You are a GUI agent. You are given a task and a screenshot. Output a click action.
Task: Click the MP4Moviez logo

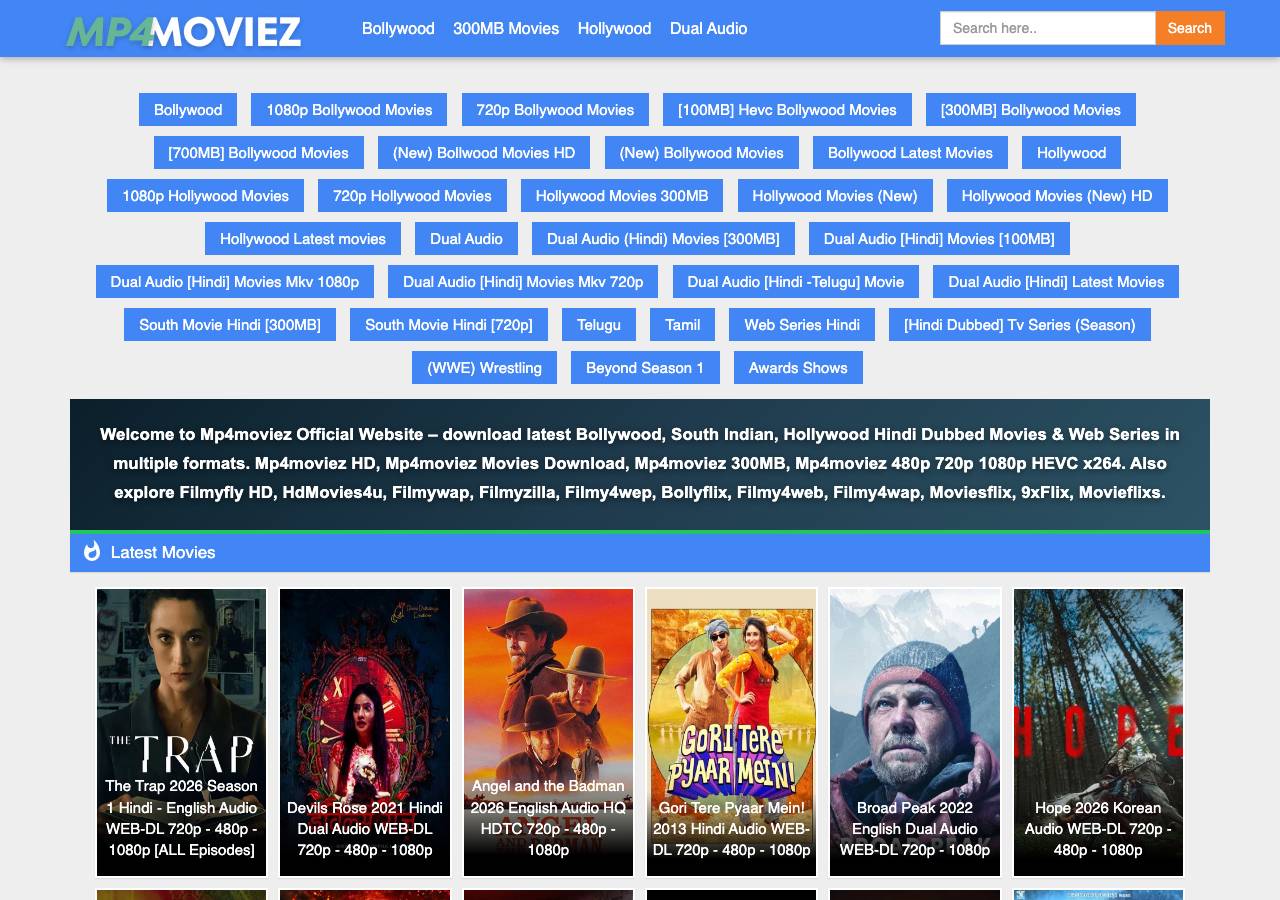point(183,31)
